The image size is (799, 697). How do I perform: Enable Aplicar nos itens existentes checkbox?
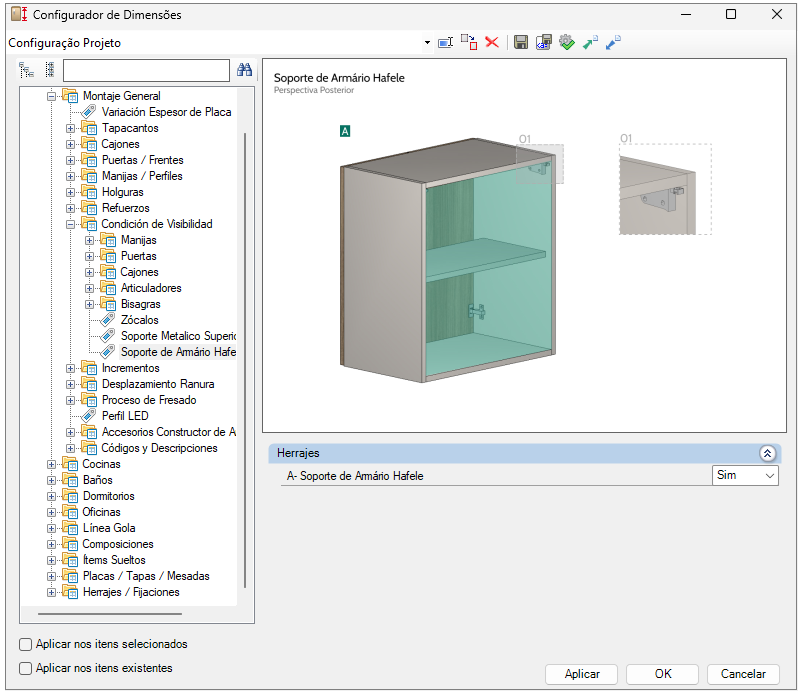25,668
